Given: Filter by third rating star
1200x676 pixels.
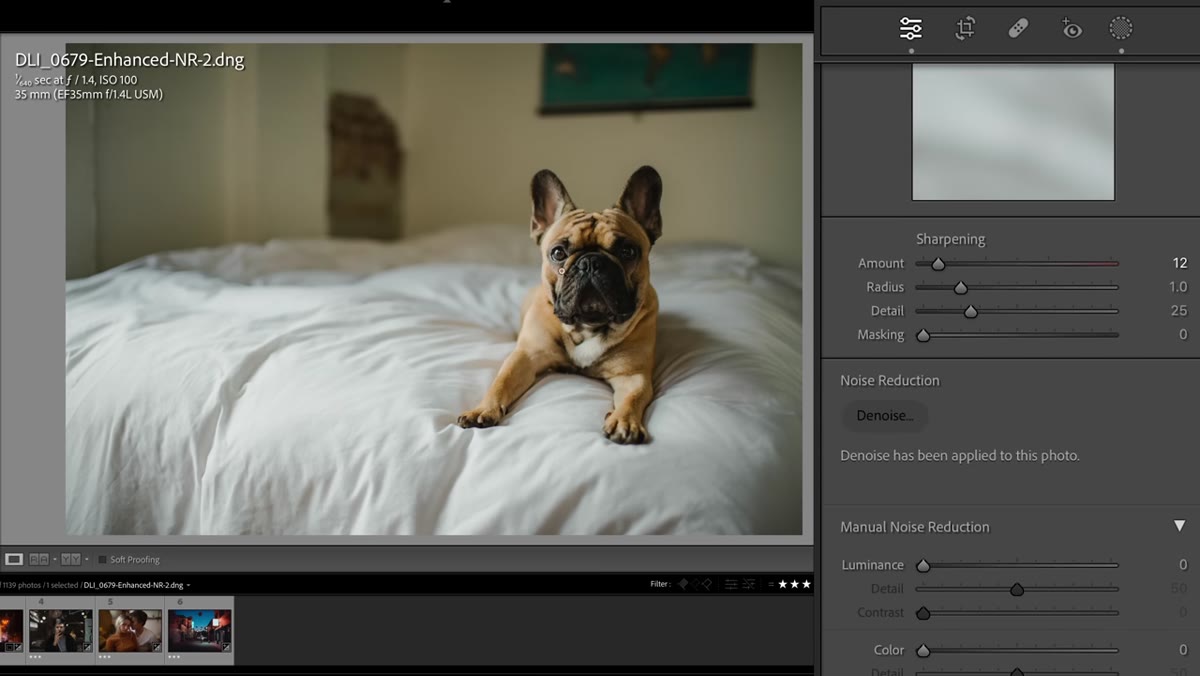Looking at the screenshot, I should 806,584.
